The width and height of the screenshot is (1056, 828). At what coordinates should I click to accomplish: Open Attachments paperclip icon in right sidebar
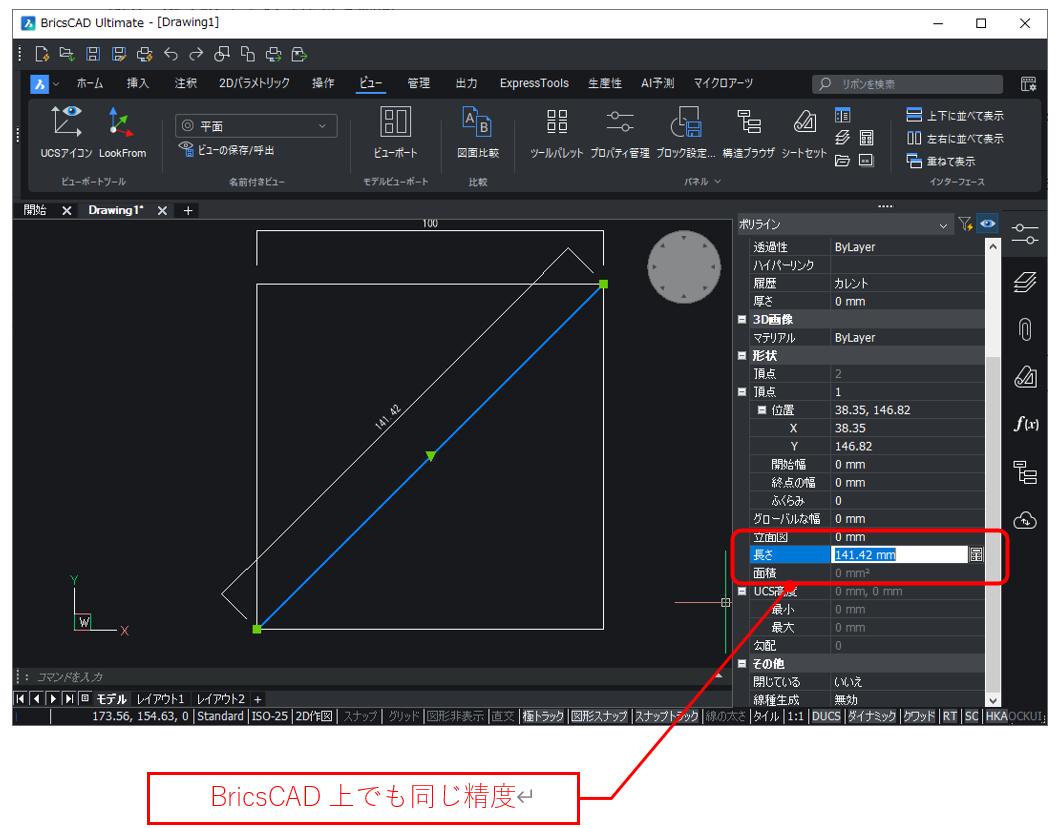tap(1025, 329)
